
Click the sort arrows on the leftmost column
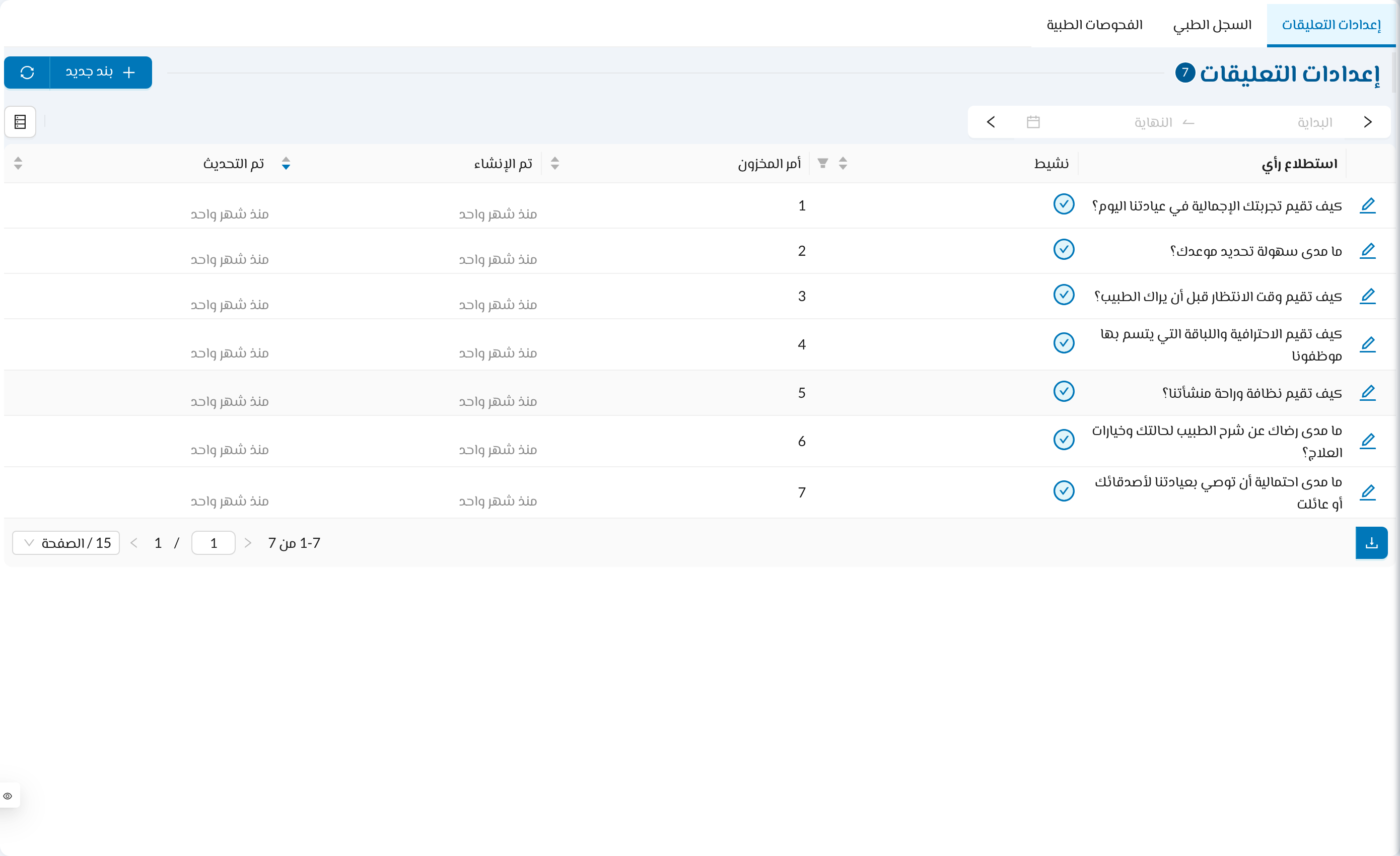pyautogui.click(x=18, y=164)
